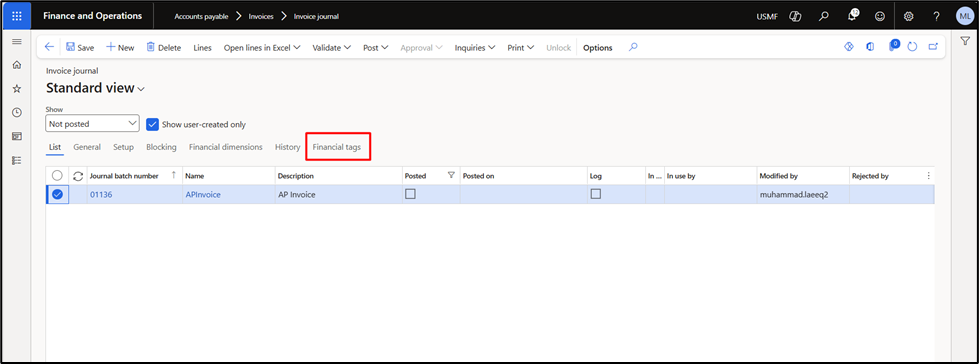
Task: Open Help question mark
Action: 937,16
